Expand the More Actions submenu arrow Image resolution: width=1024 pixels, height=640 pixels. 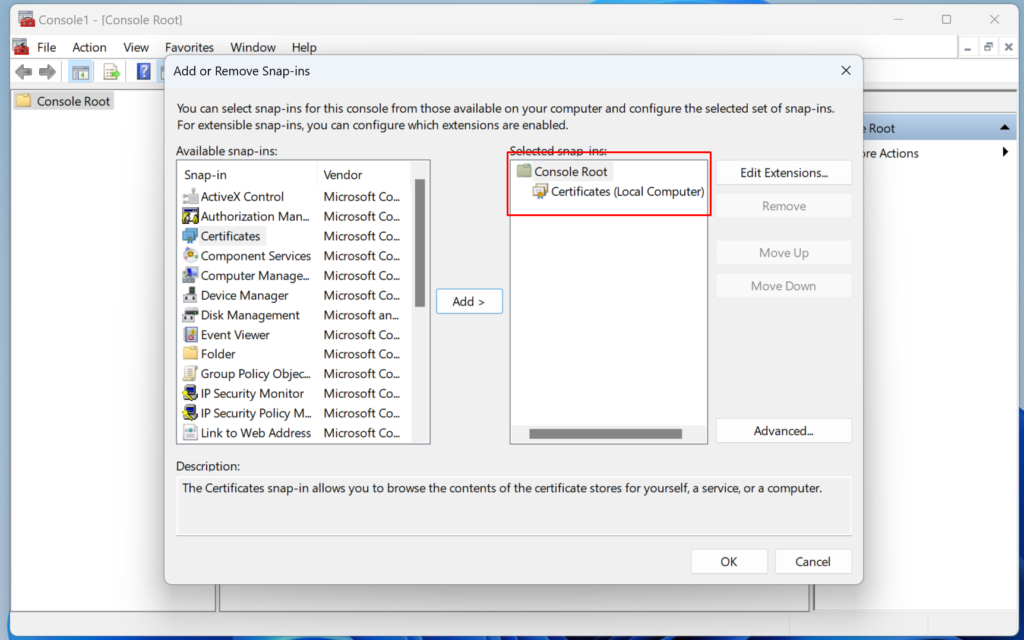(x=1005, y=153)
